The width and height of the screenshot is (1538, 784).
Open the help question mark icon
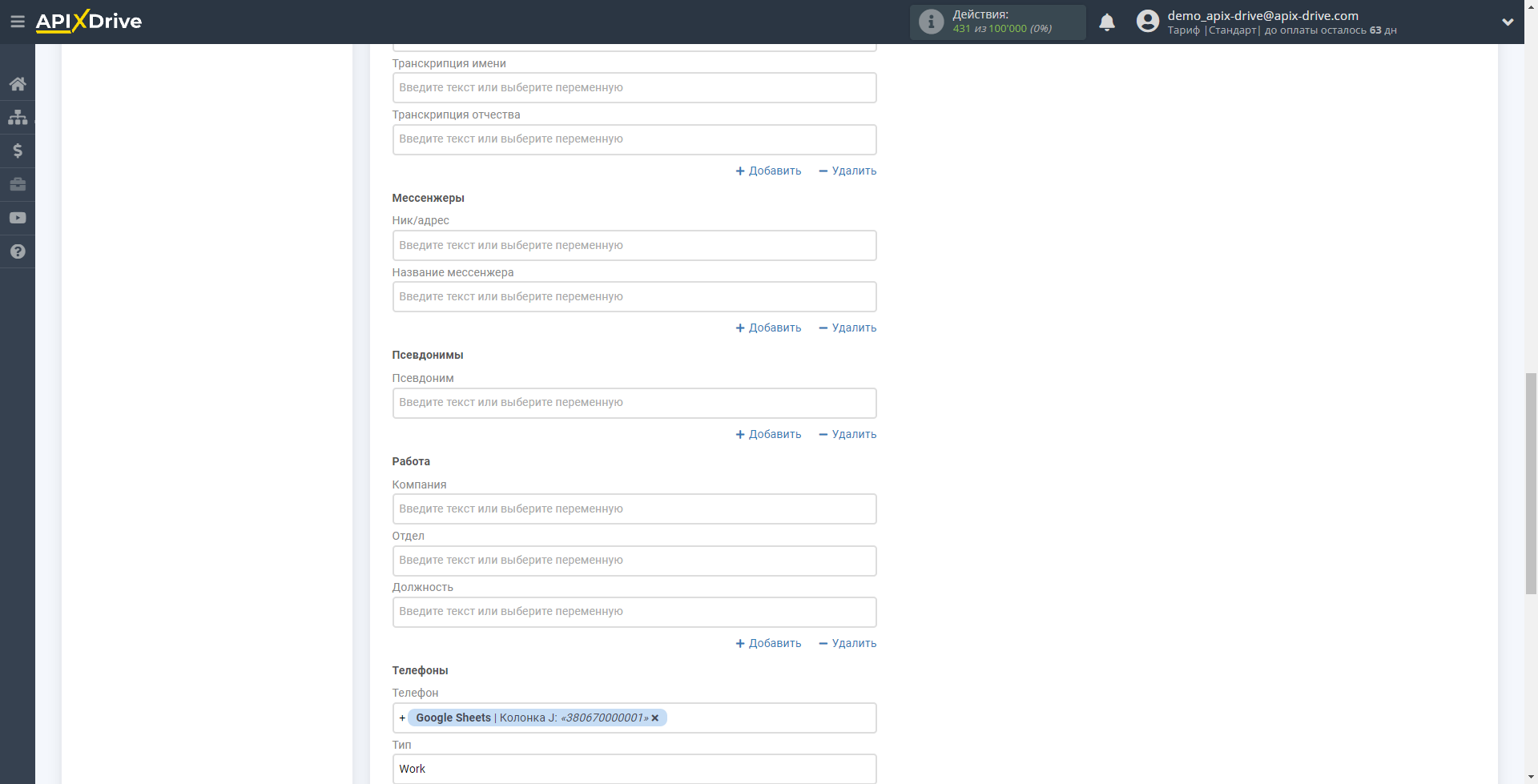coord(18,251)
